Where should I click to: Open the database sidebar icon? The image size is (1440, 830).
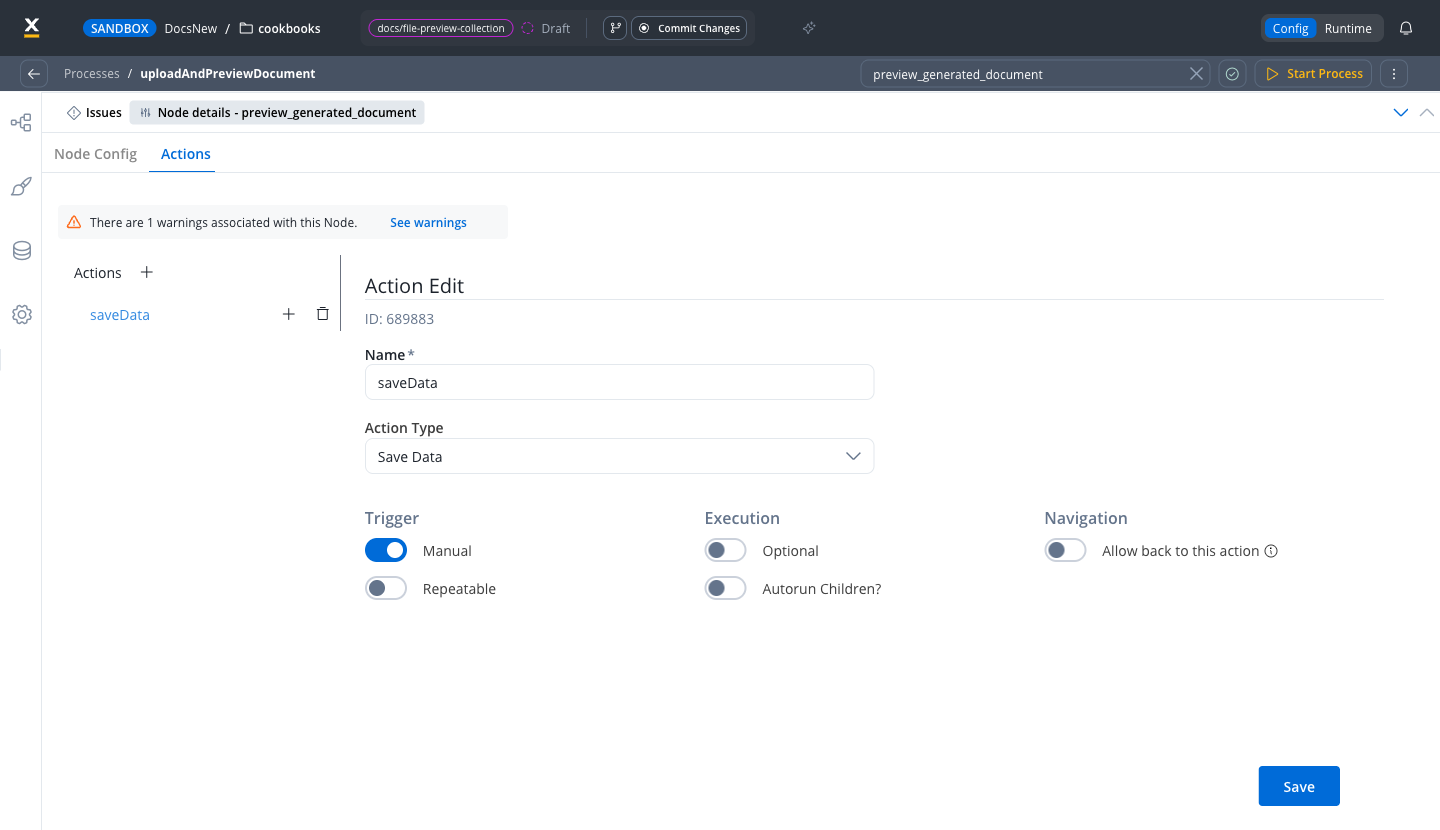tap(21, 250)
